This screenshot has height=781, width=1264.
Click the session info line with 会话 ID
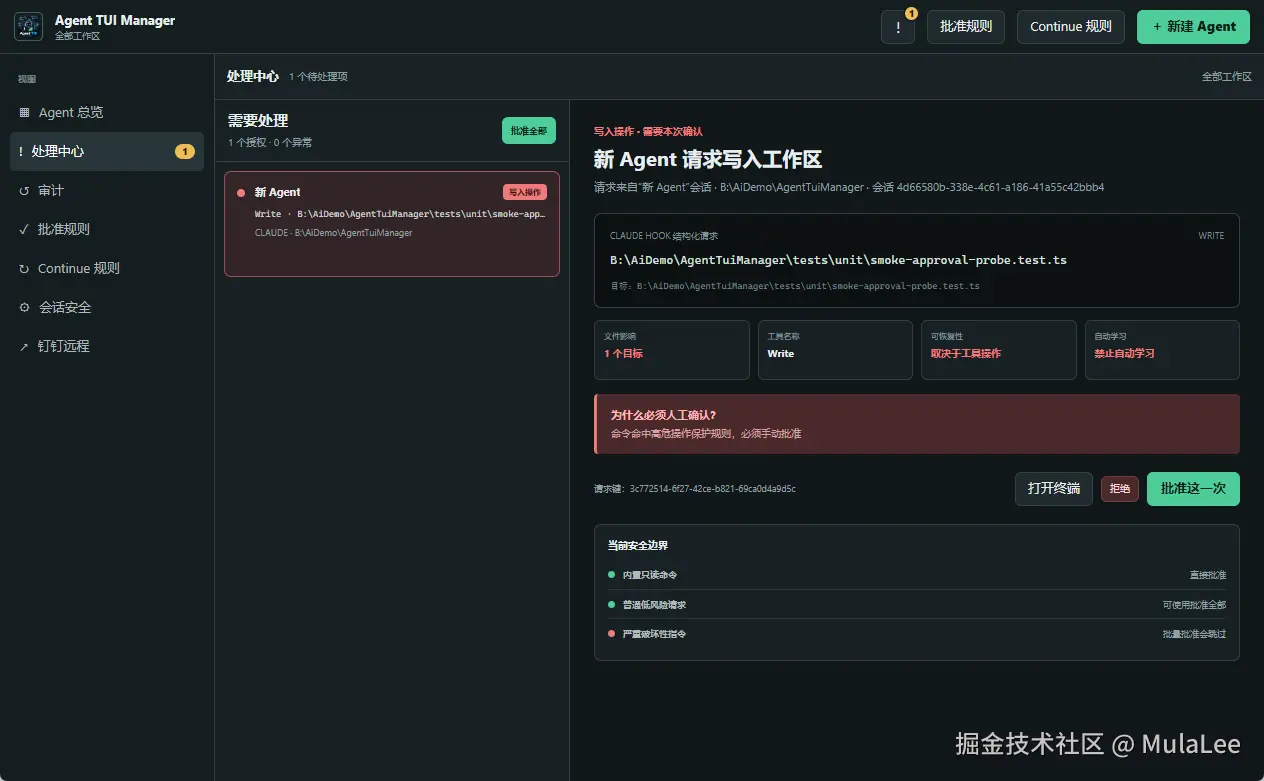tap(849, 187)
